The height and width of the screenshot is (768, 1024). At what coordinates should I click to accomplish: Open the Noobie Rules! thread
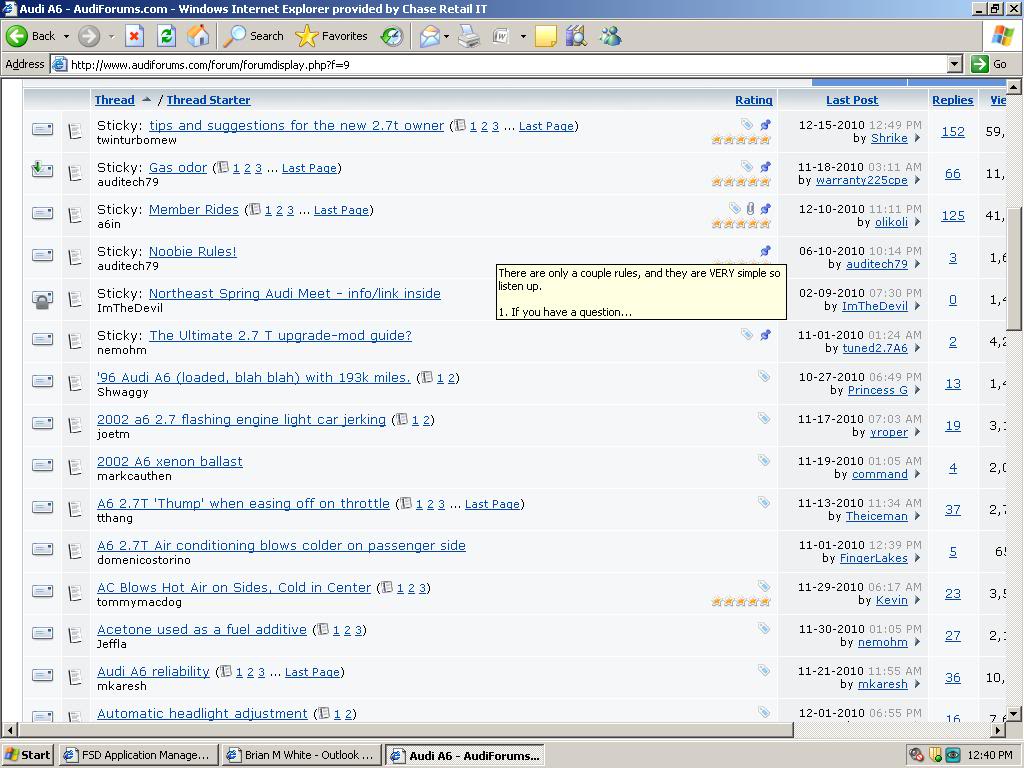click(193, 251)
